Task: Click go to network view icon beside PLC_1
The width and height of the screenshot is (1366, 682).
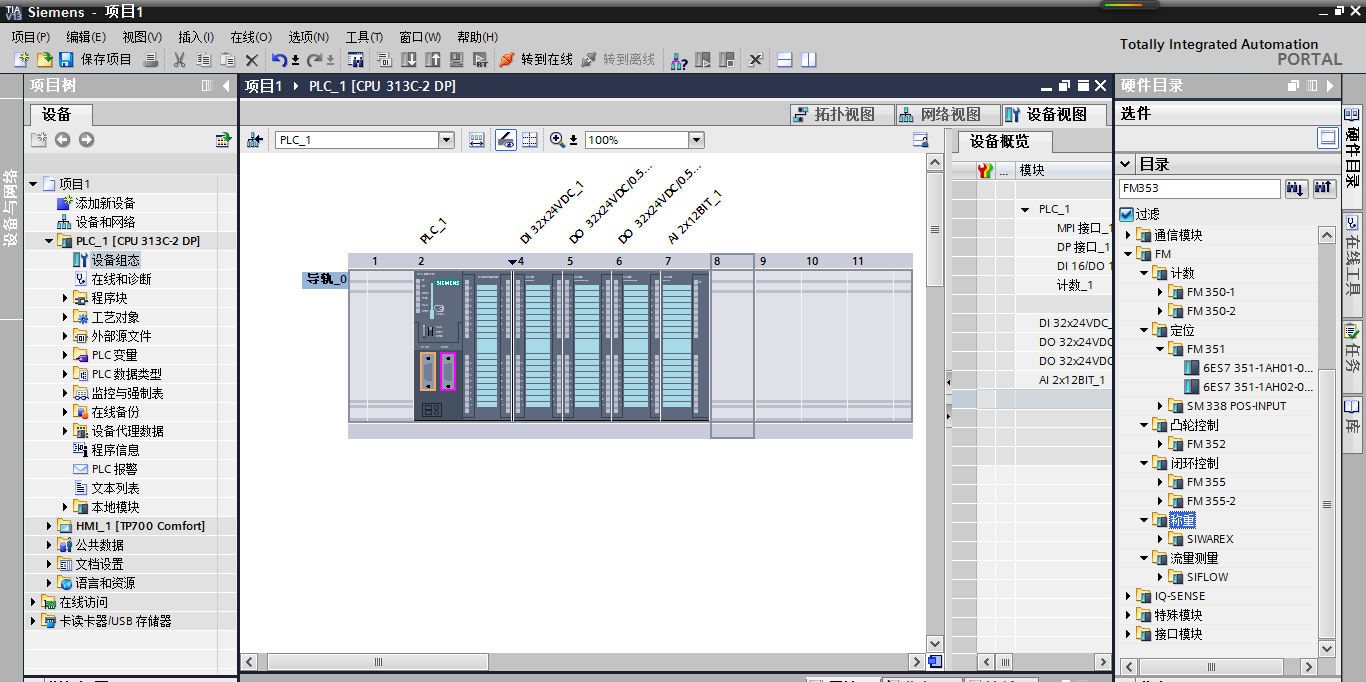Action: pos(255,140)
